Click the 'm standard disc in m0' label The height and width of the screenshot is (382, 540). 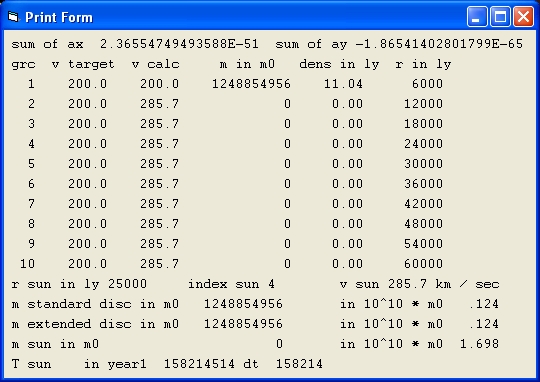(x=95, y=304)
